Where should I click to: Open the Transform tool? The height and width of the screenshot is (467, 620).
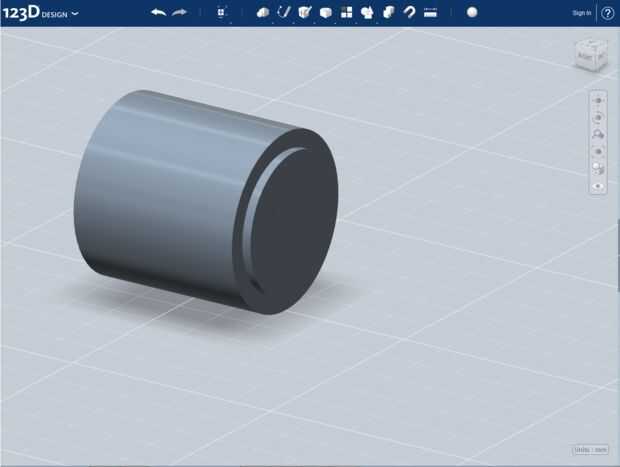(x=221, y=13)
